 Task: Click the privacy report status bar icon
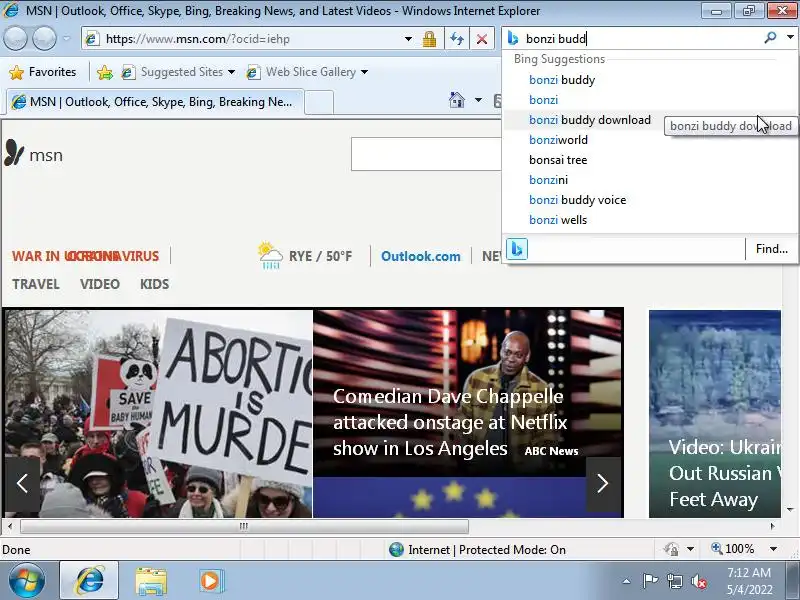click(671, 549)
